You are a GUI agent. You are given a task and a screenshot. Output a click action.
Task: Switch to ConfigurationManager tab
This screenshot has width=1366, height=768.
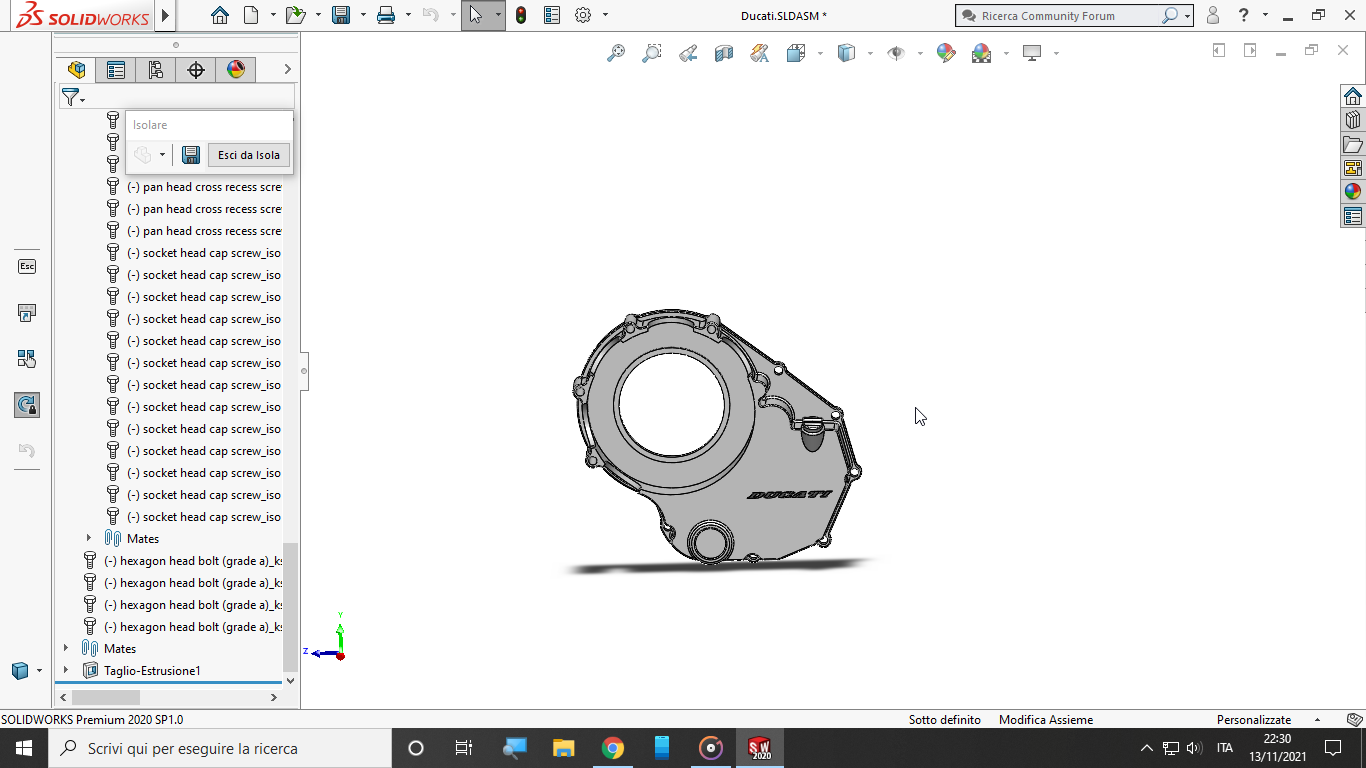156,69
